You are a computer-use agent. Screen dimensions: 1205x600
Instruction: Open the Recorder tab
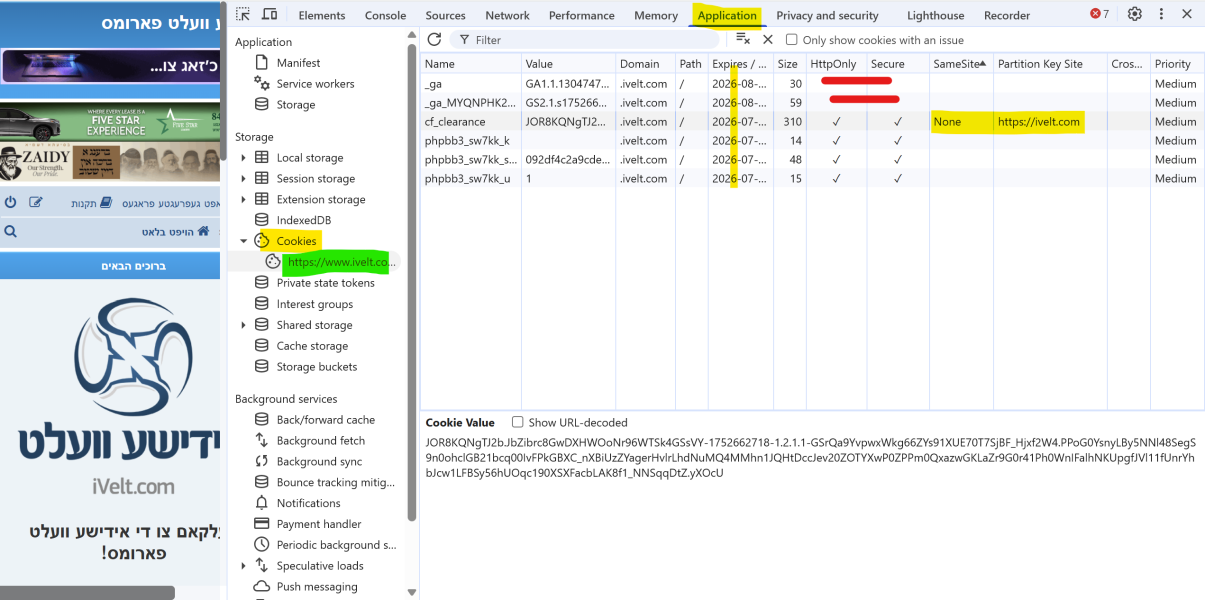pyautogui.click(x=1007, y=15)
